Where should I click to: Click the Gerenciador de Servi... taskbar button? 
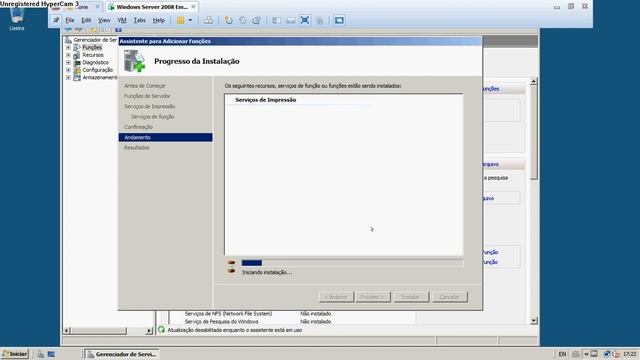click(122, 354)
